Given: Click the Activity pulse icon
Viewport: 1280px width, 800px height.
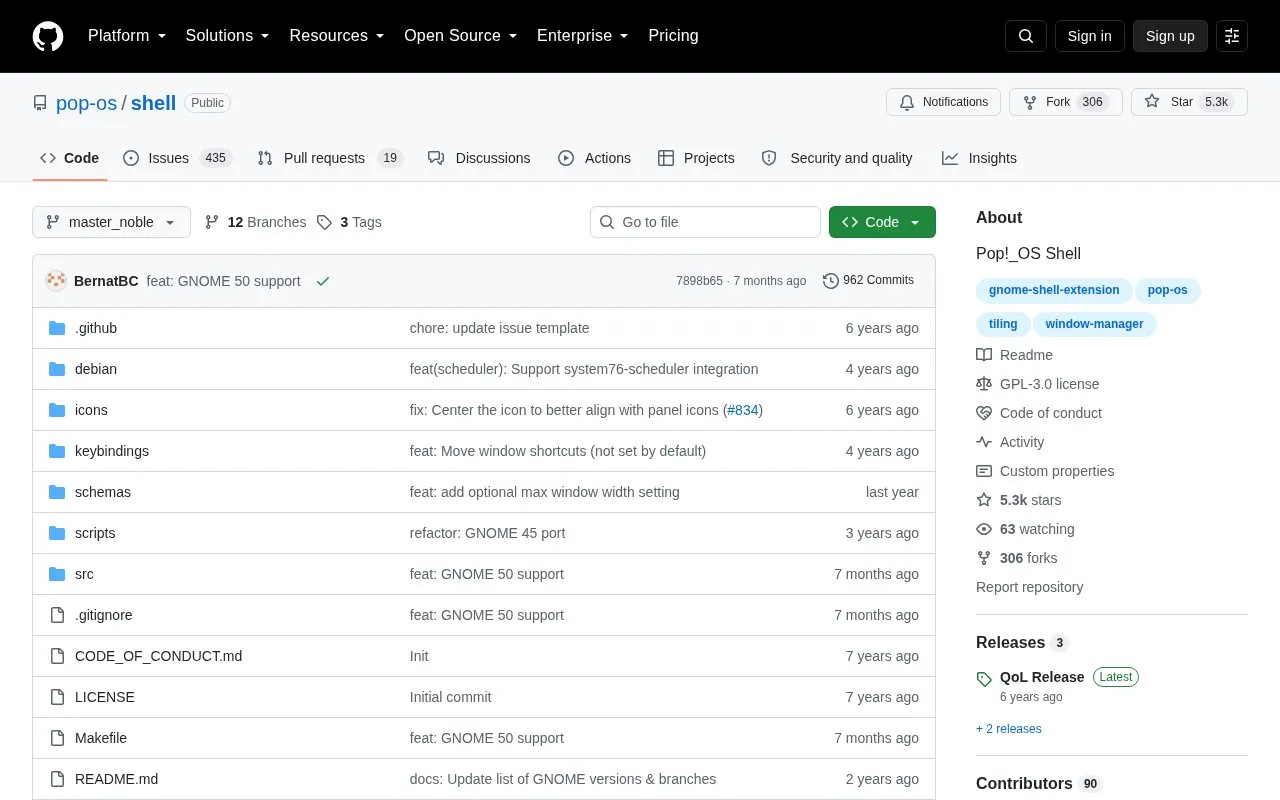Looking at the screenshot, I should click(984, 442).
